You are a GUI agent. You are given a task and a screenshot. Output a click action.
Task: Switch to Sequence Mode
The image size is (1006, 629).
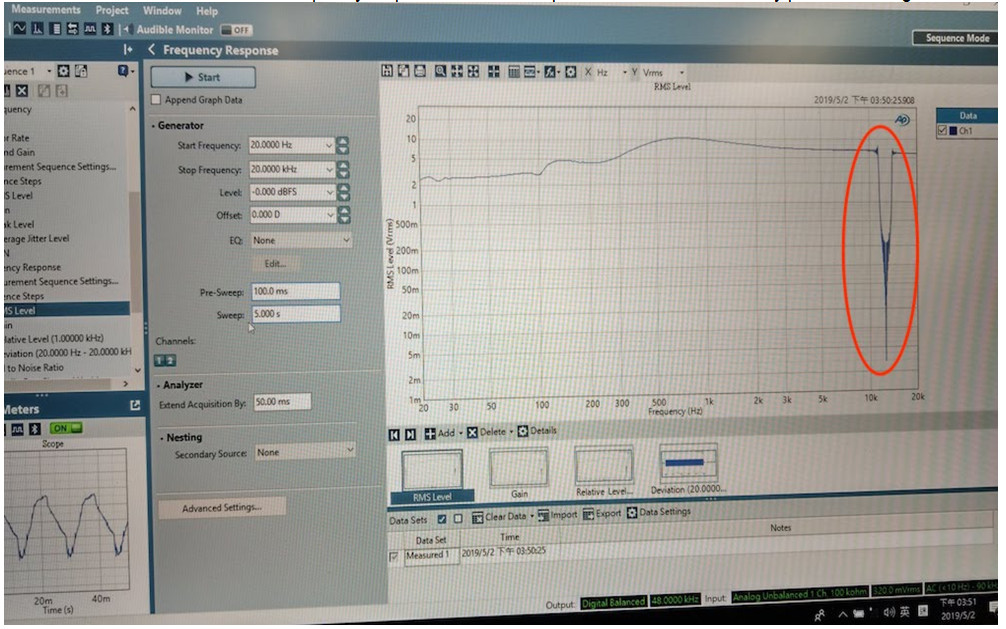click(x=957, y=39)
